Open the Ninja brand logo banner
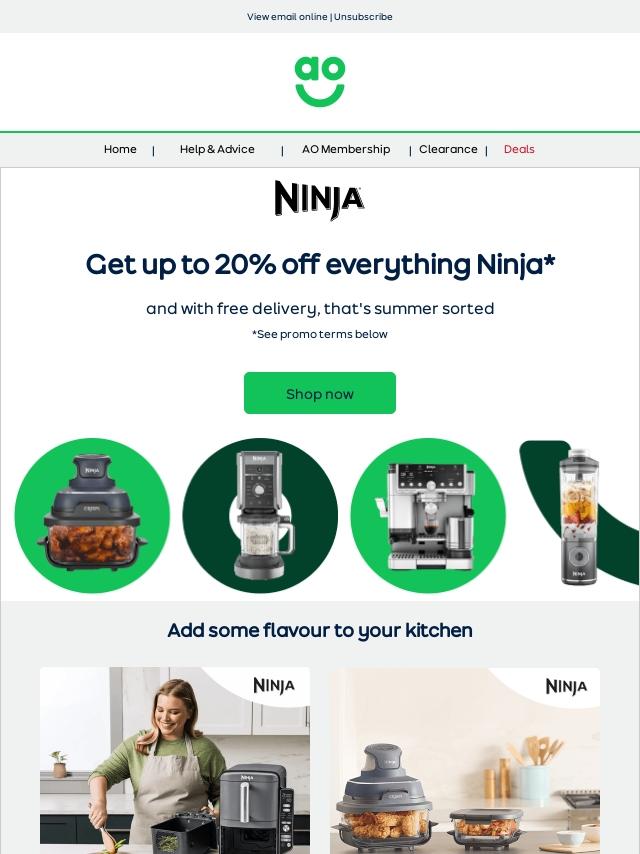This screenshot has height=854, width=640. [x=320, y=200]
